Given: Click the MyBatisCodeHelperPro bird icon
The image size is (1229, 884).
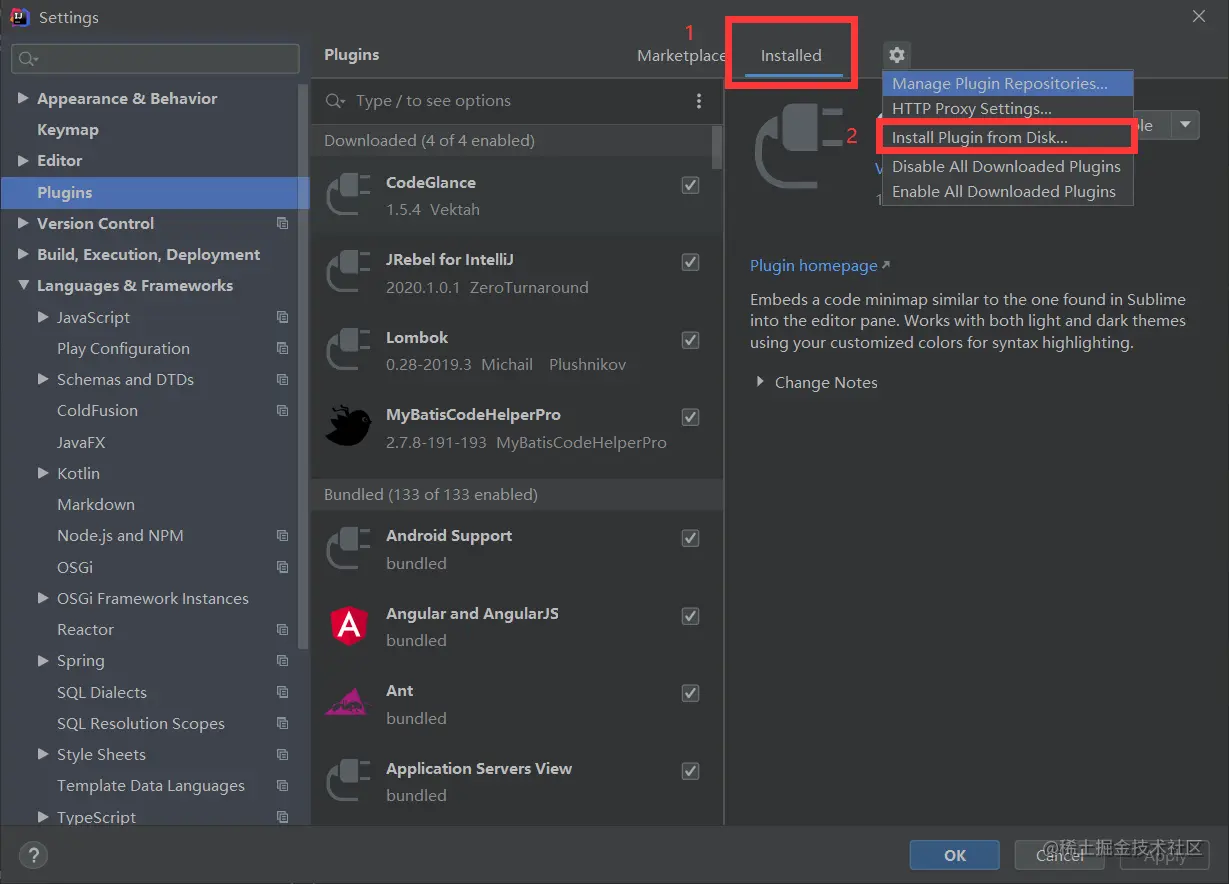Looking at the screenshot, I should 348,426.
